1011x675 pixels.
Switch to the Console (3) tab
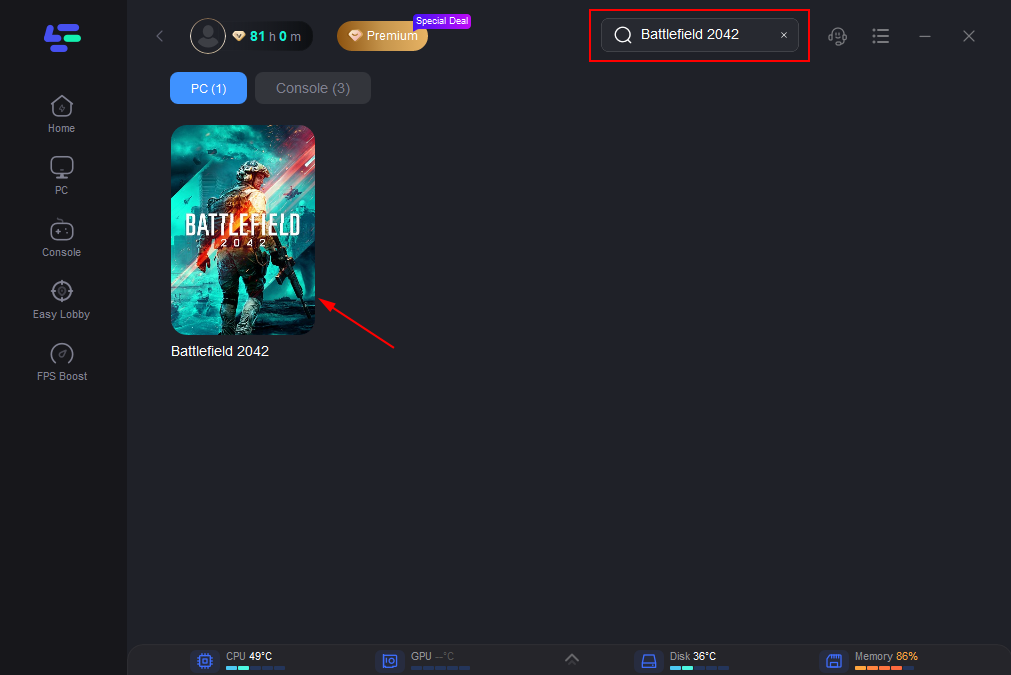(x=313, y=88)
